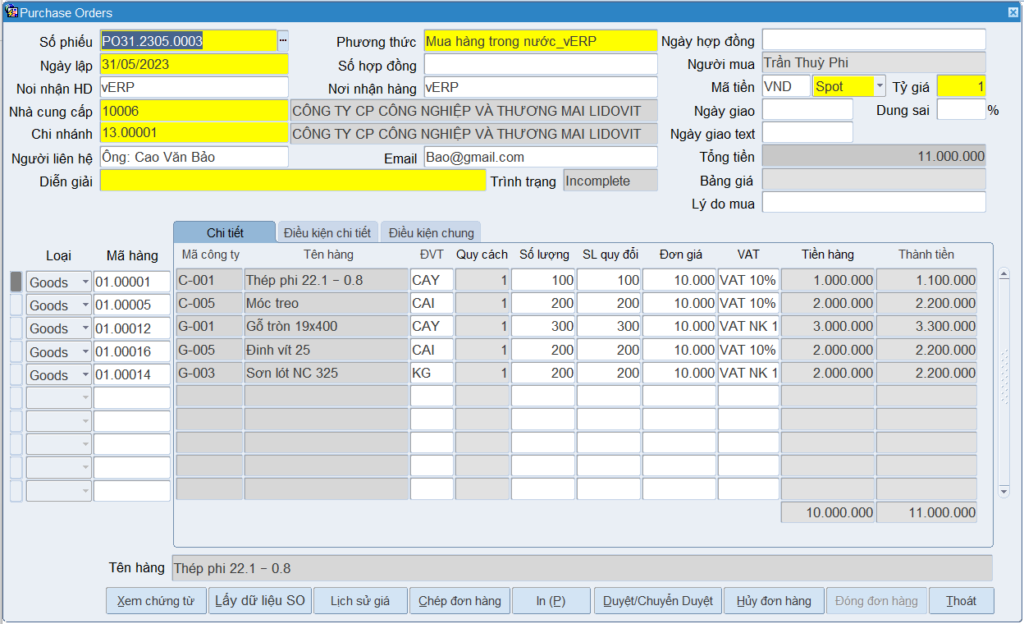Click SL quy đổi cell for Đinh vít 25
Image resolution: width=1024 pixels, height=624 pixels.
click(x=609, y=351)
